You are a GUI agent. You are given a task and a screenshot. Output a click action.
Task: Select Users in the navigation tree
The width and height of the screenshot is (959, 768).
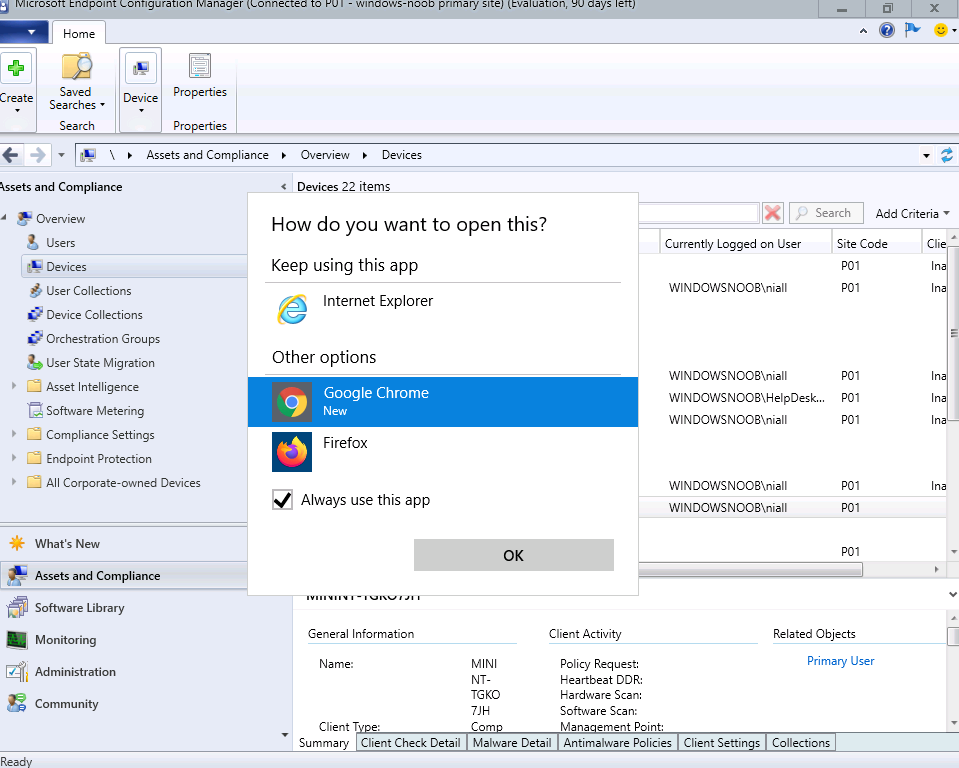pyautogui.click(x=61, y=243)
